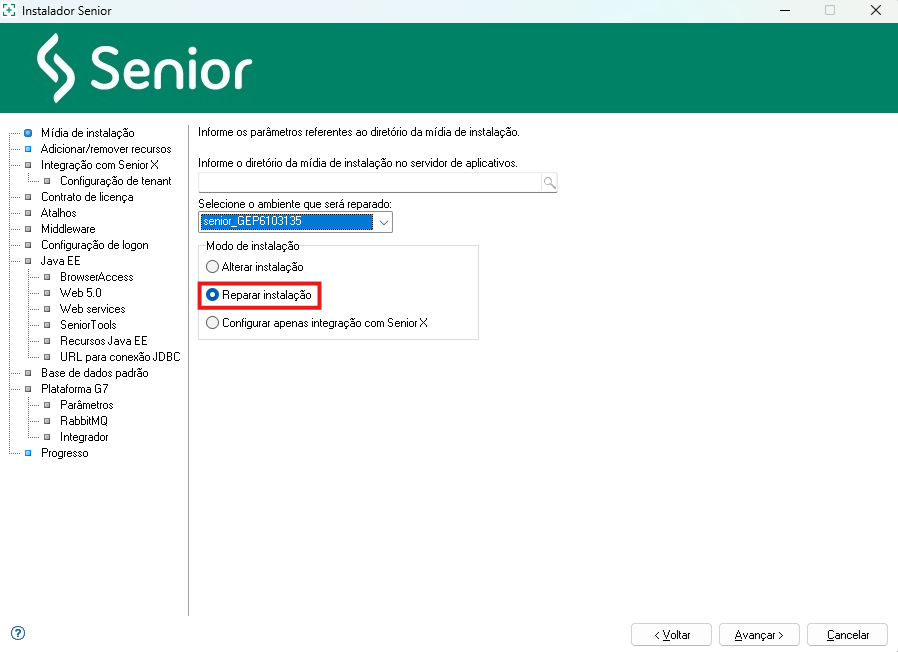Click the help question mark icon
898x652 pixels.
[18, 633]
